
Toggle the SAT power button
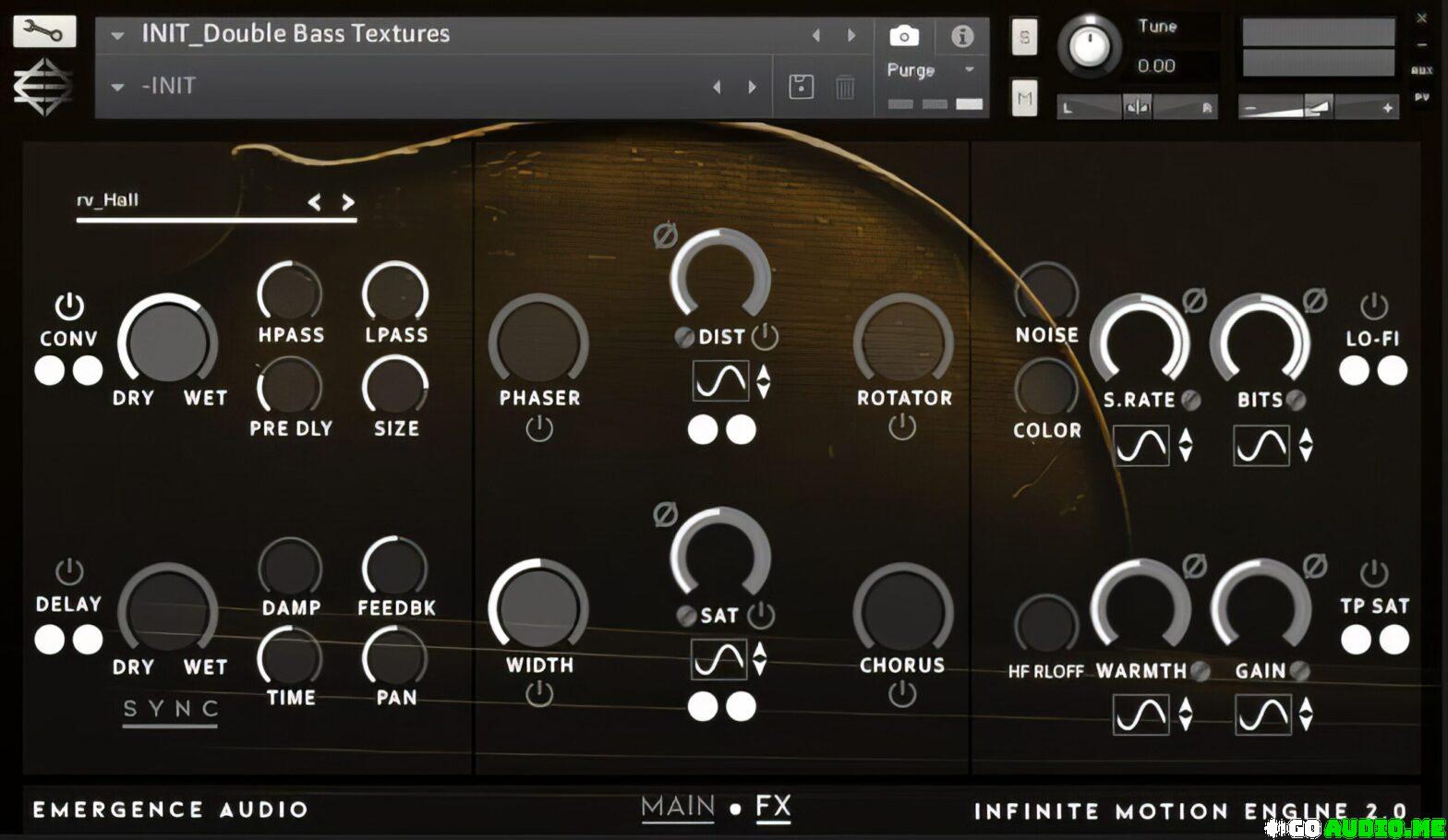click(x=761, y=615)
